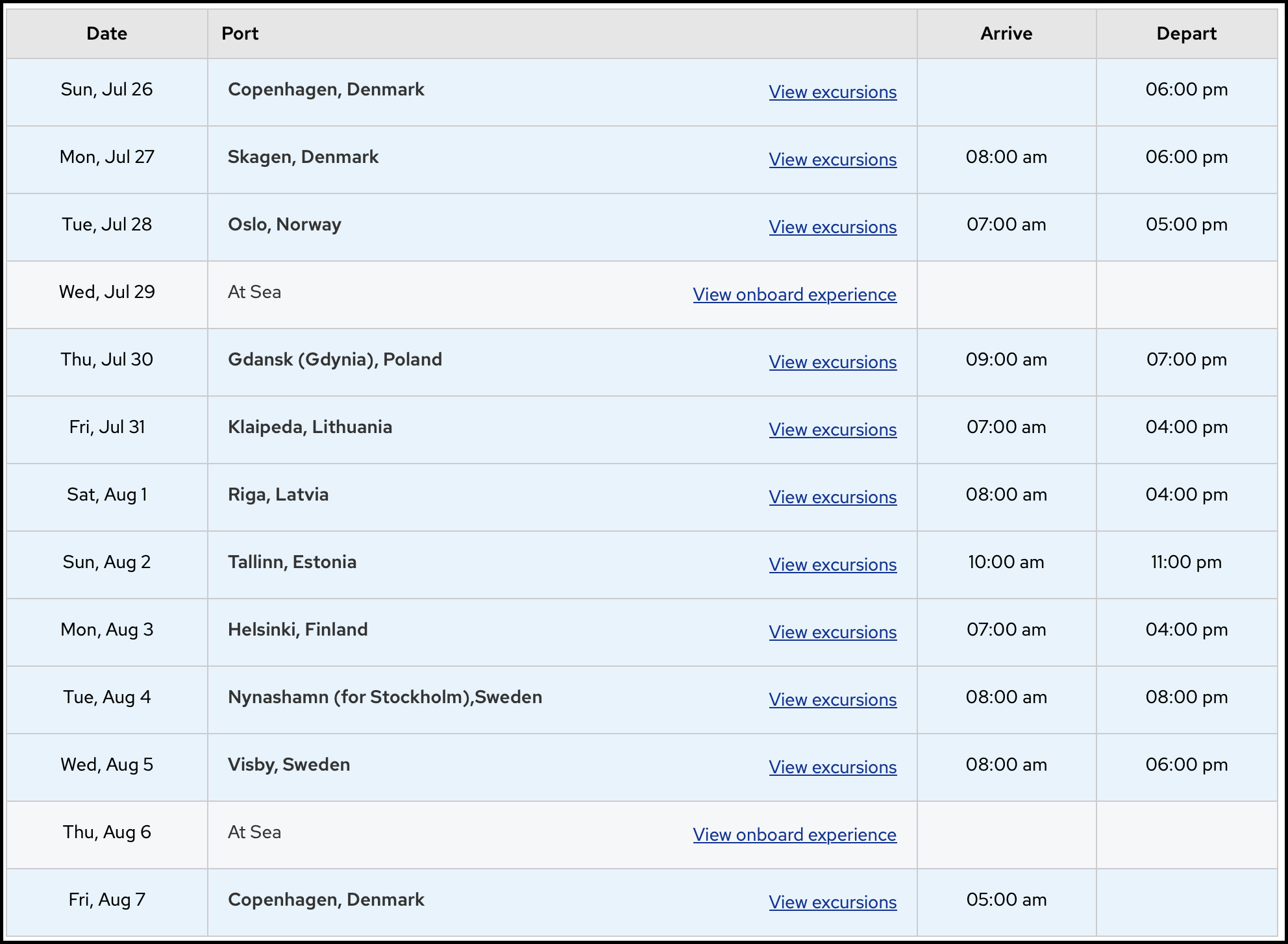
Task: Click View excursions for Oslo, Norway
Action: coord(832,227)
